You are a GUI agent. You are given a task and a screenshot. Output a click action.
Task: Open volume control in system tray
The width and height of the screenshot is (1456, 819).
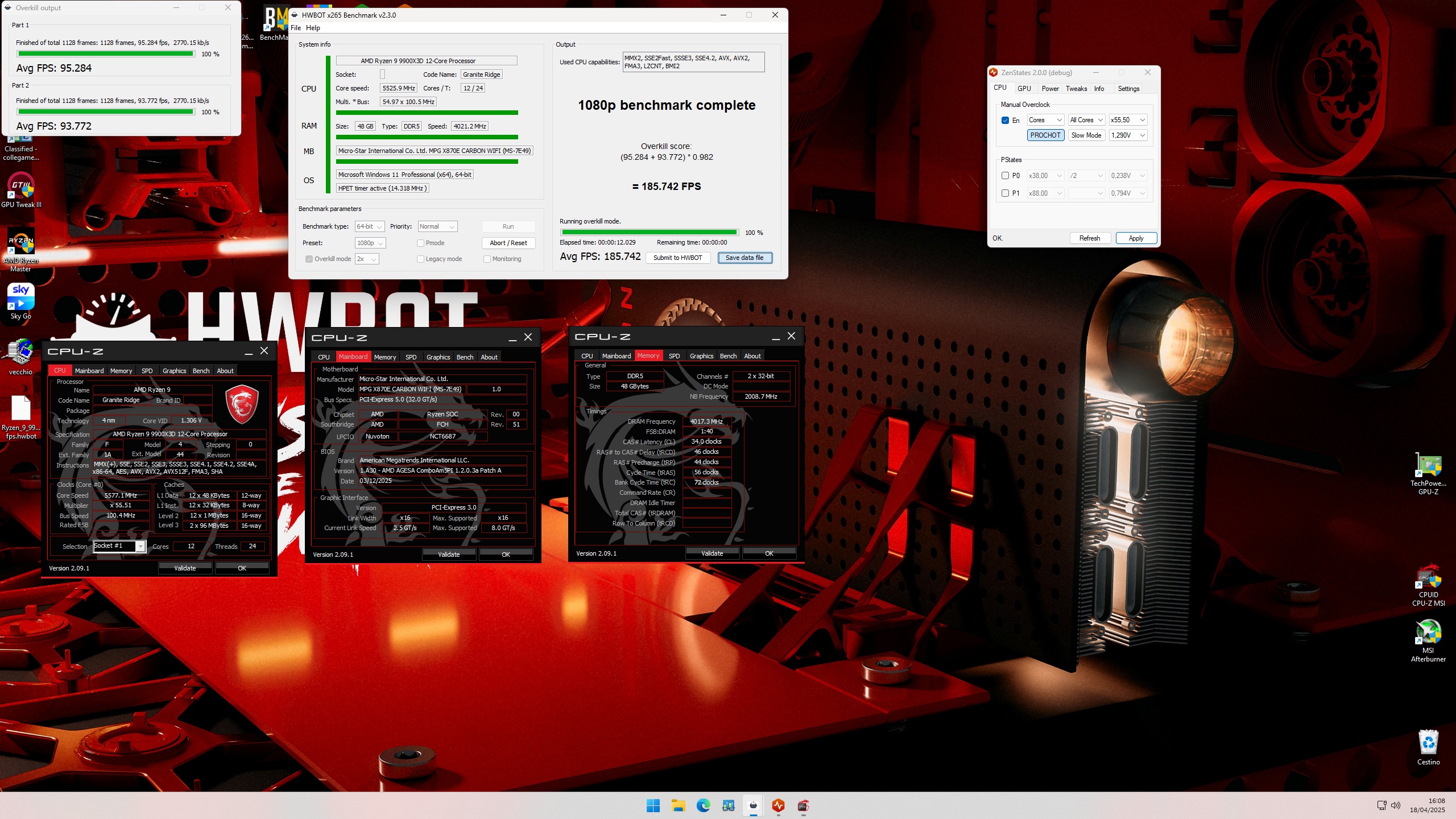tap(1395, 805)
